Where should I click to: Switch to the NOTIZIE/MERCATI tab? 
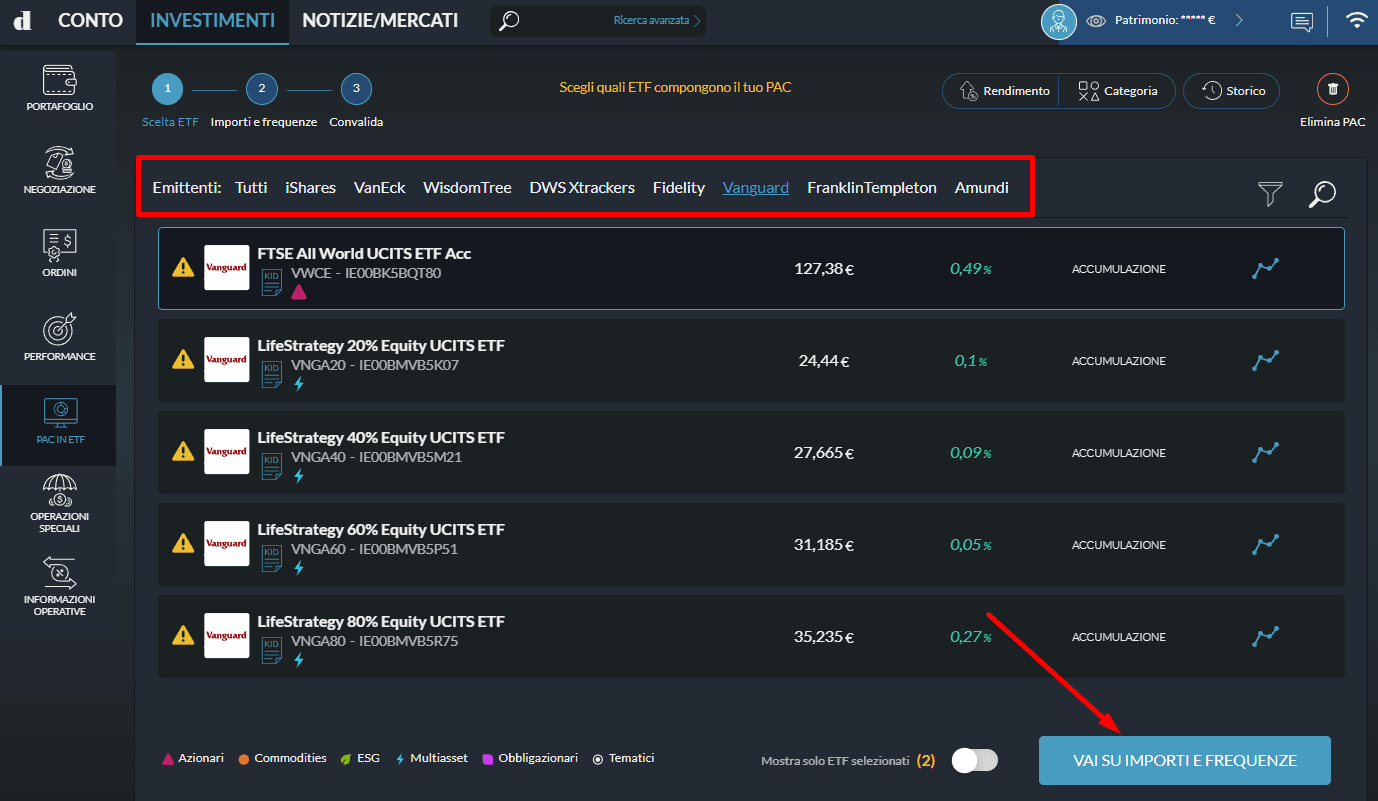click(380, 20)
